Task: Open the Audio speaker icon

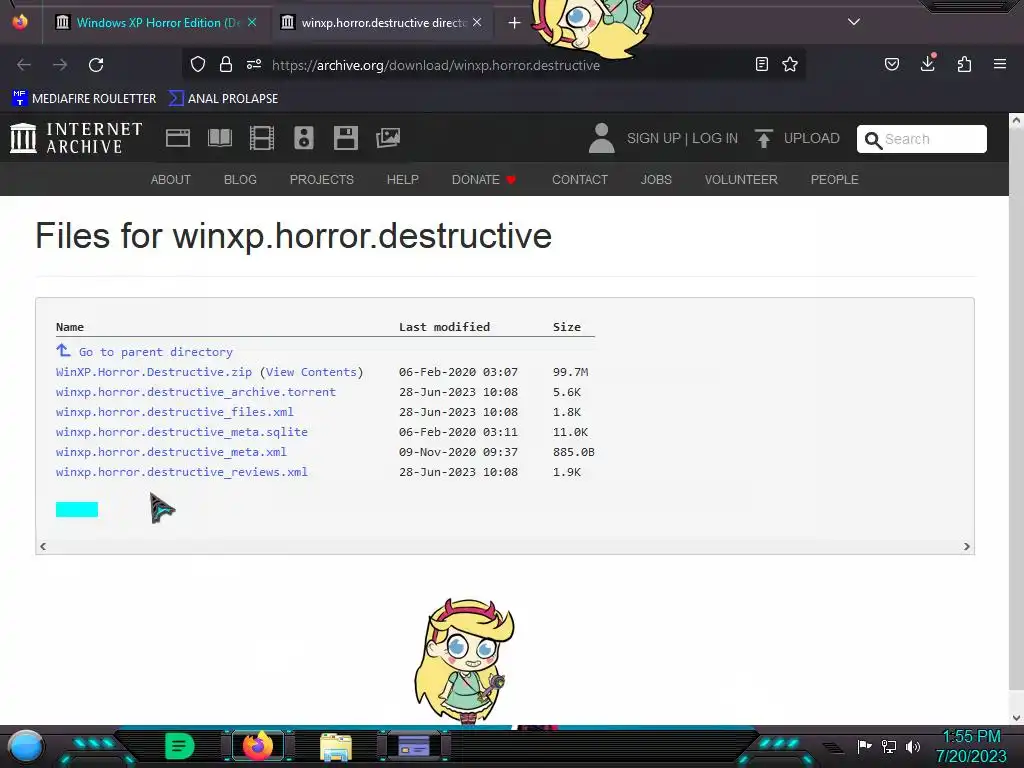Action: point(304,138)
